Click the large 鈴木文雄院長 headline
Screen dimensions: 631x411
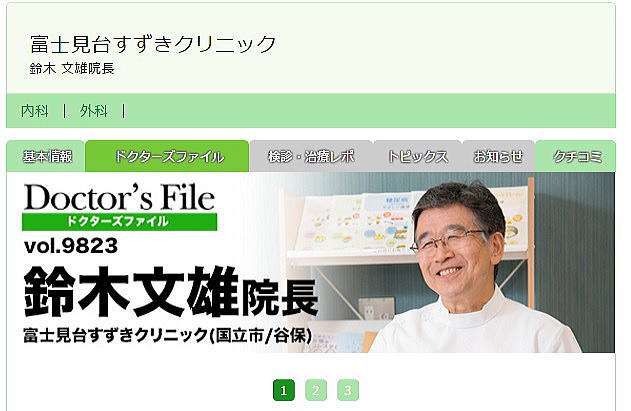pyautogui.click(x=171, y=291)
